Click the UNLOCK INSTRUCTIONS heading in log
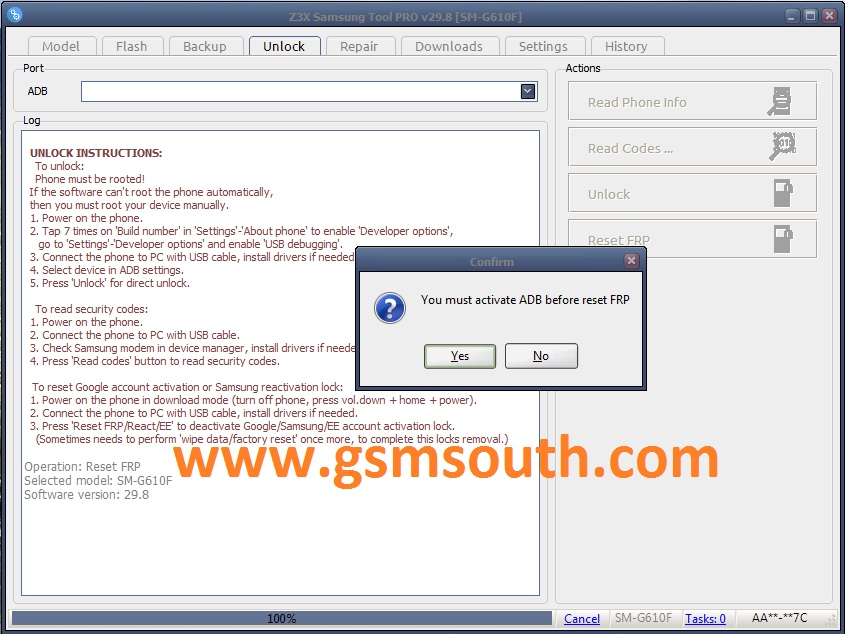The width and height of the screenshot is (845, 634). [x=96, y=153]
